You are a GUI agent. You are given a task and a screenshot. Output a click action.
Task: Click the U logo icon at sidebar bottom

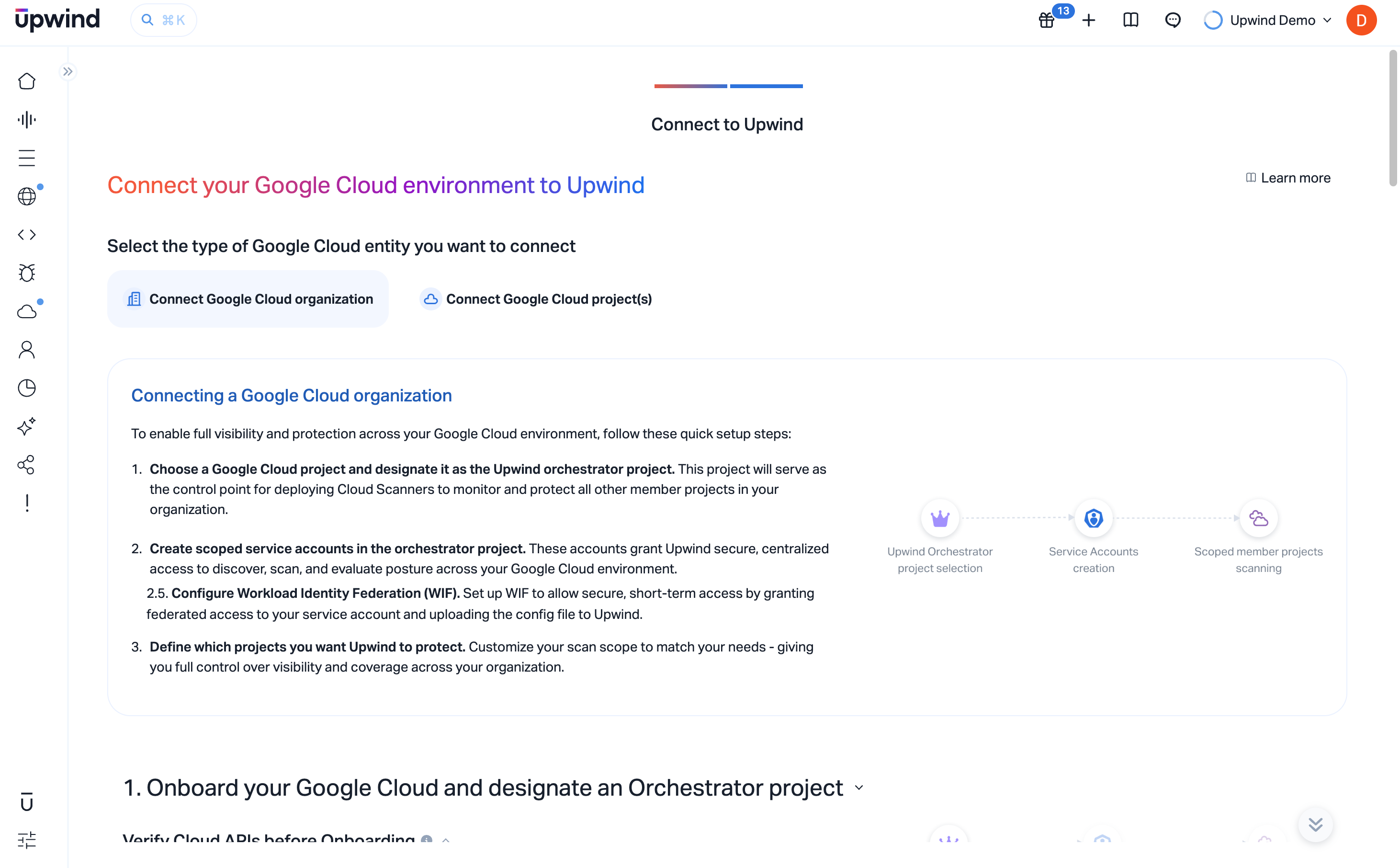click(x=26, y=802)
